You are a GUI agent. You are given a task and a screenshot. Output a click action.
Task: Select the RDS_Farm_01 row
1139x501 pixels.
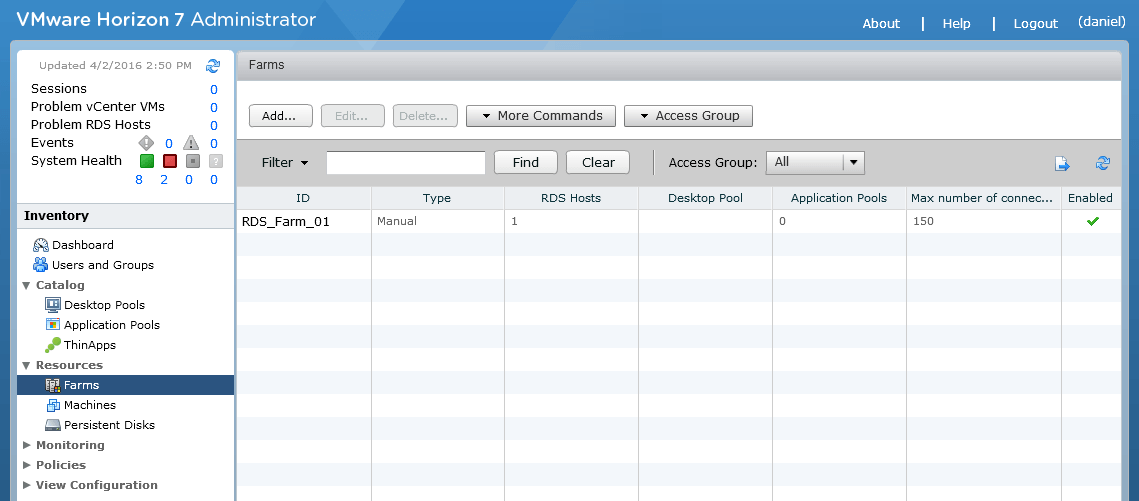678,221
